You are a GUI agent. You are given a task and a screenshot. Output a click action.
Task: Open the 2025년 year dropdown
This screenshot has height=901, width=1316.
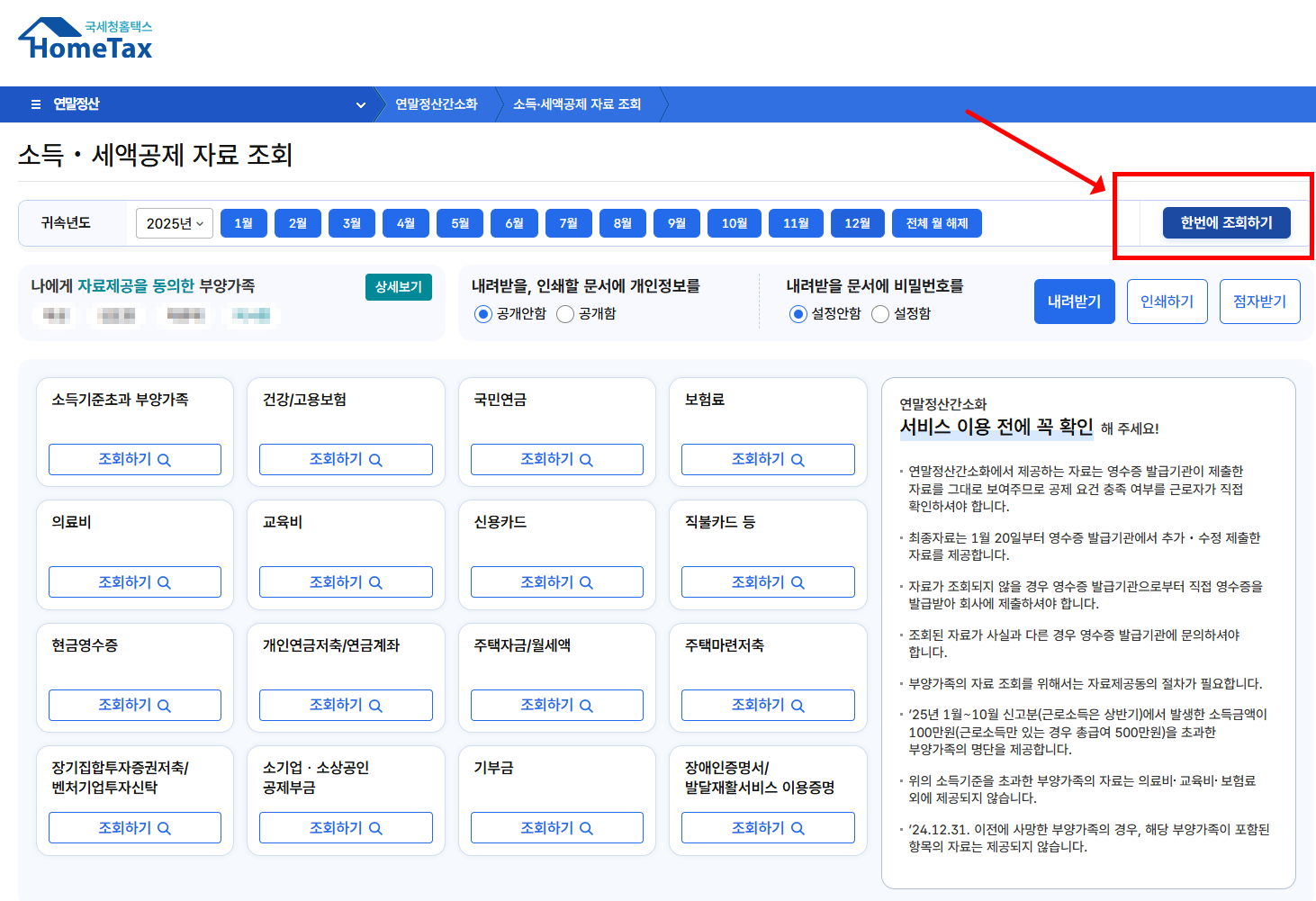[x=174, y=223]
